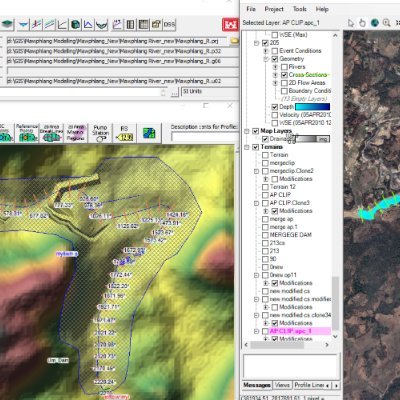Uncheck the 205 results layer checkbox

click(265, 43)
